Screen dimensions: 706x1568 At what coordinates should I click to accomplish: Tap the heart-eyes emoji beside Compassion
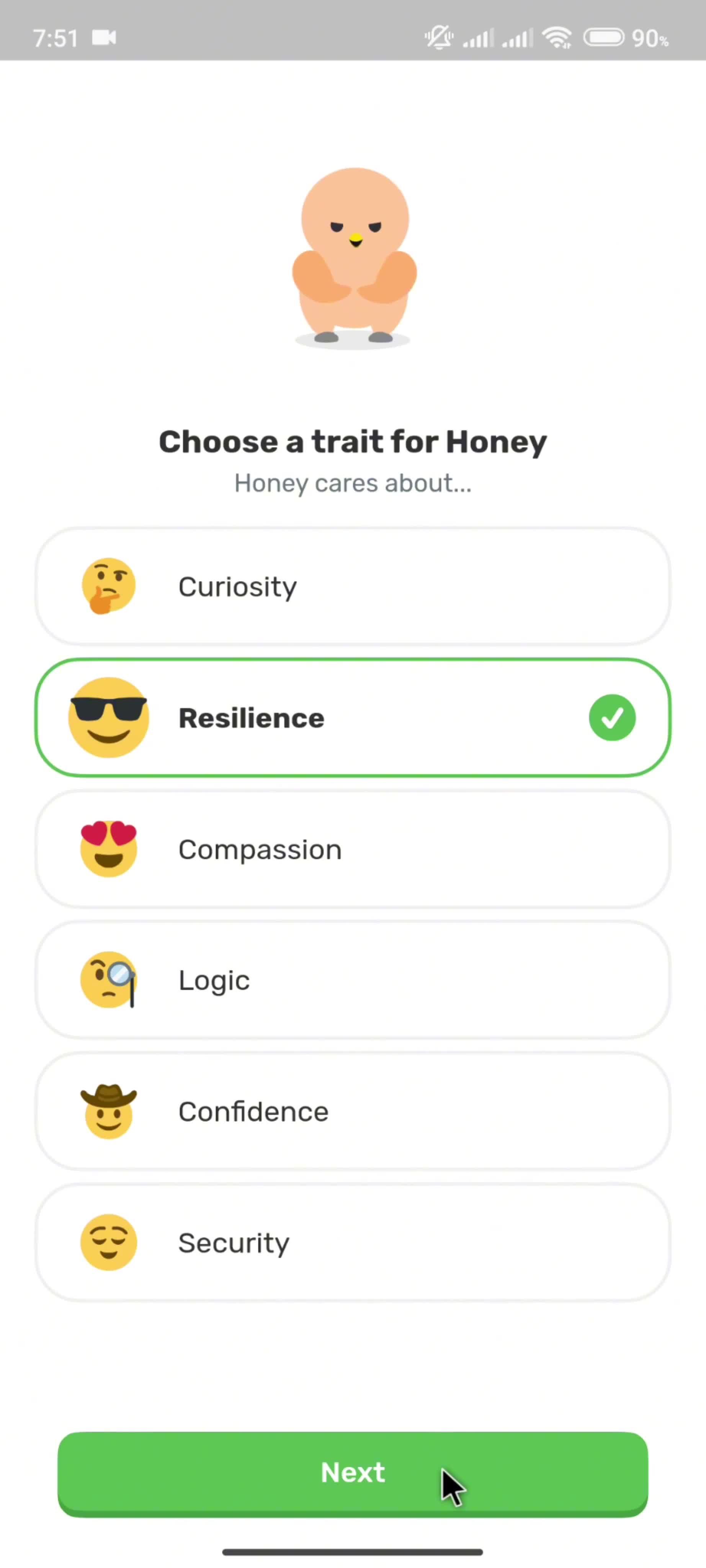tap(109, 849)
